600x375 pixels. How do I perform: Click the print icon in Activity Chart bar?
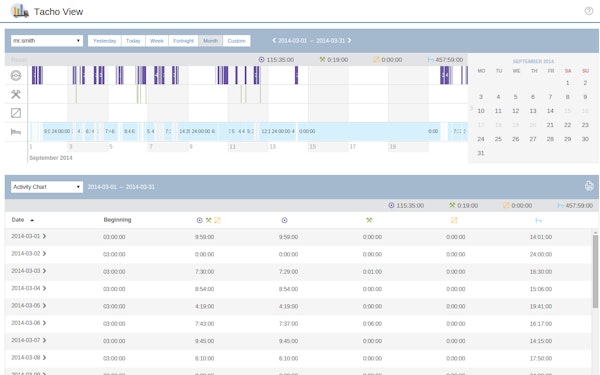pyautogui.click(x=589, y=186)
